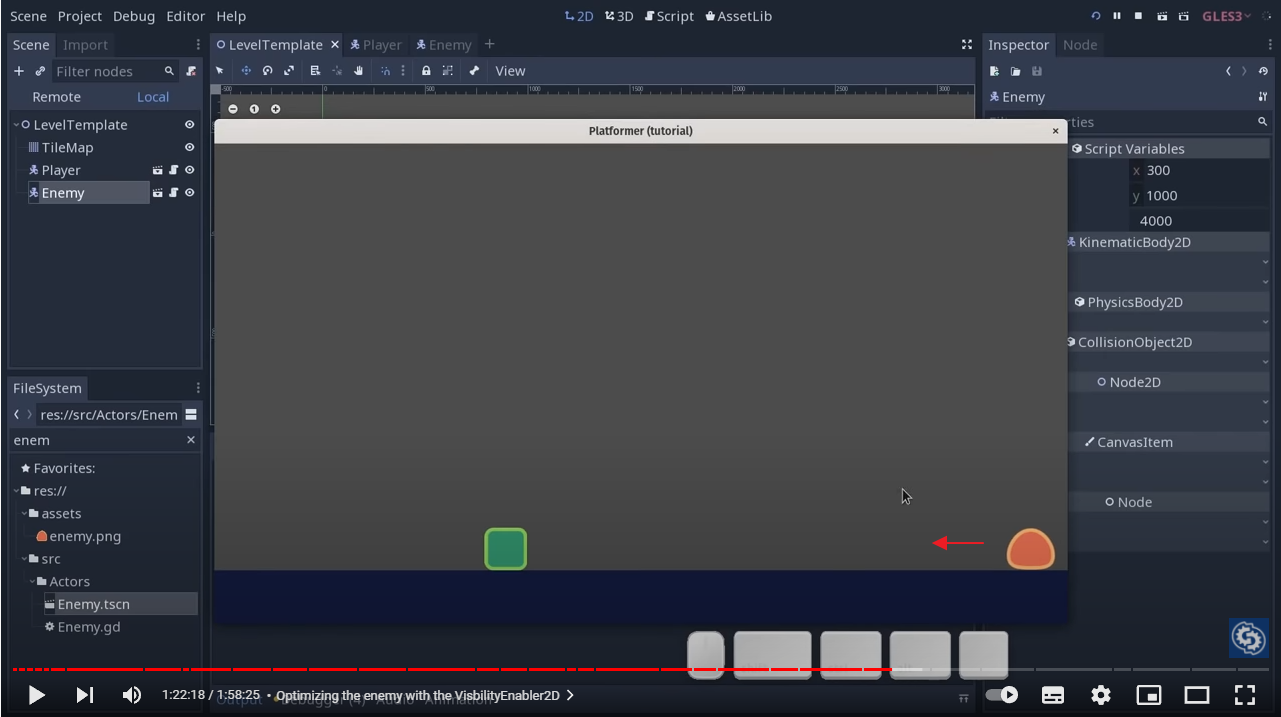
Task: Seek the YouTube video progress bar
Action: tap(640, 669)
